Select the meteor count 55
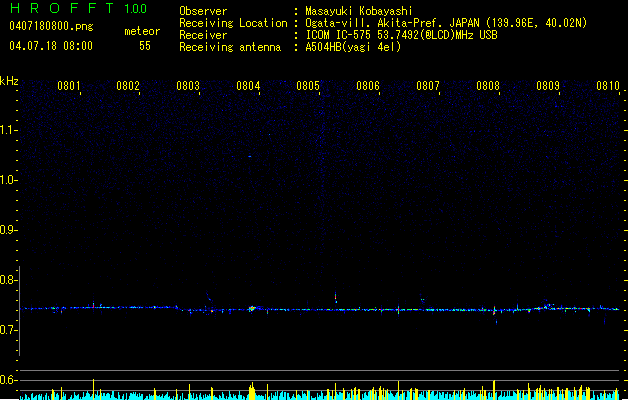Viewport: 629px width, 400px height. (145, 46)
